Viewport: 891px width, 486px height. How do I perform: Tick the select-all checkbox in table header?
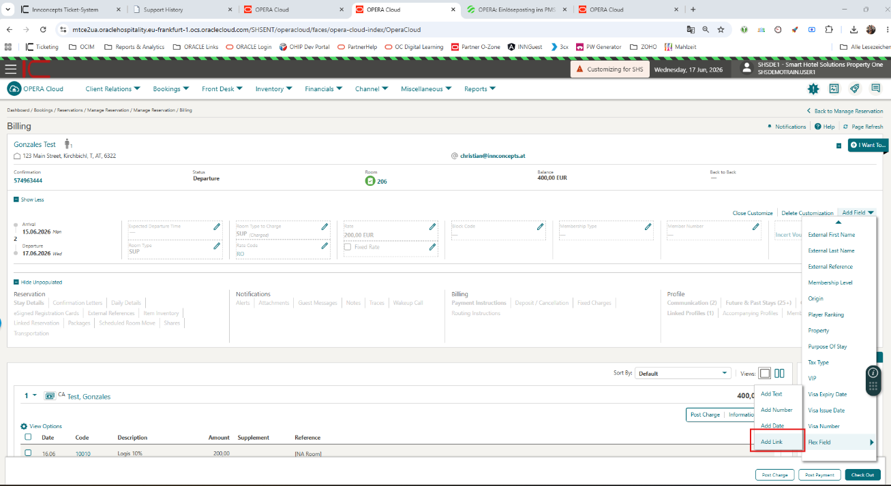(x=28, y=437)
